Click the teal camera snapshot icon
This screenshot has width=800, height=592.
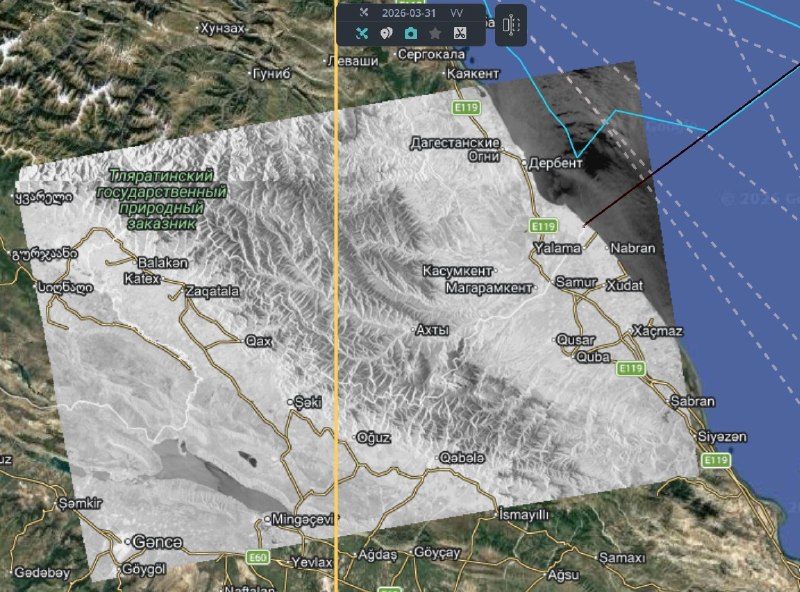coord(410,33)
